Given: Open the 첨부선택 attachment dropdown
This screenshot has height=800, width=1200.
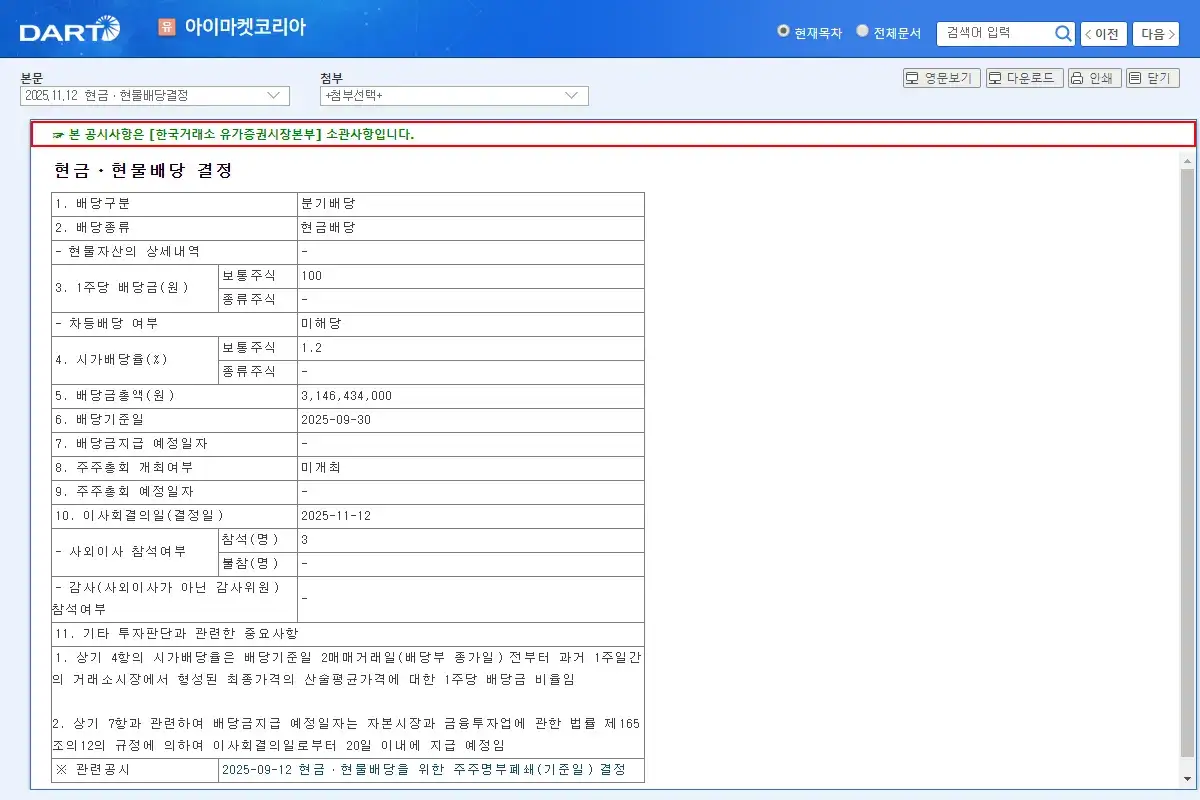Looking at the screenshot, I should point(454,95).
